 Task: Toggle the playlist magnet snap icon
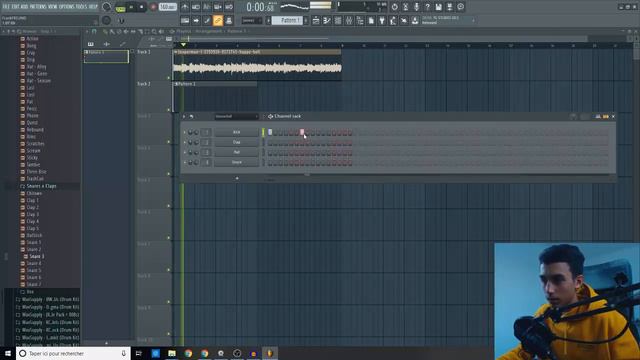click(x=94, y=31)
